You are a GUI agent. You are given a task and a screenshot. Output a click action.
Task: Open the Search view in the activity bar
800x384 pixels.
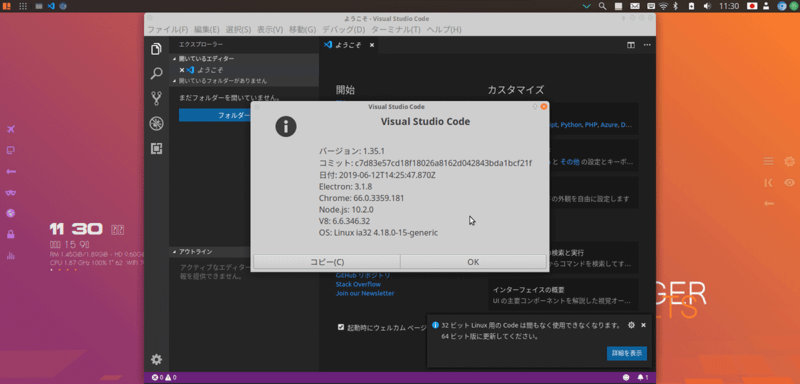pos(156,73)
